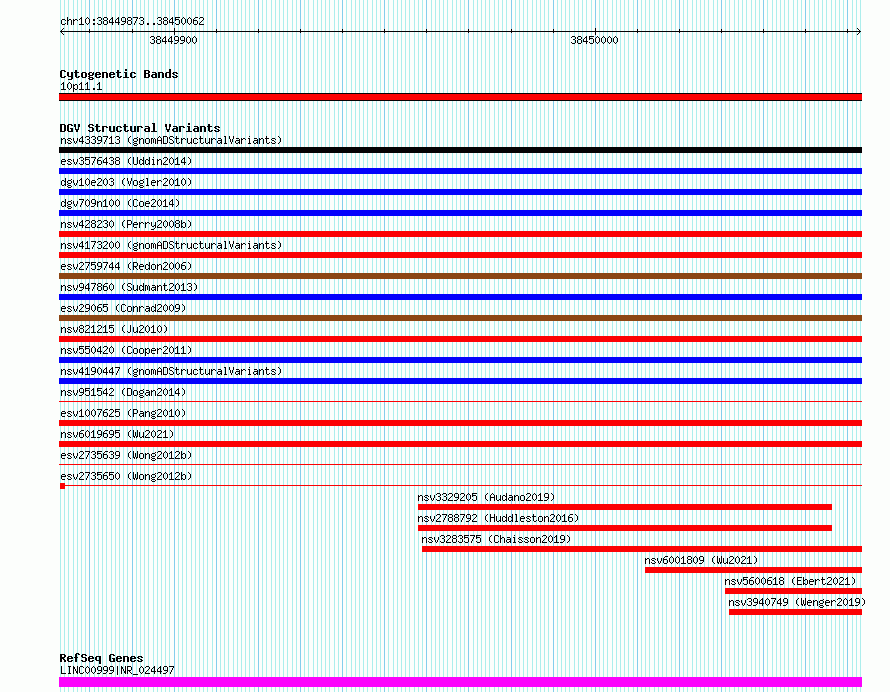Click the brown bar under esv2759744

pyautogui.click(x=460, y=276)
